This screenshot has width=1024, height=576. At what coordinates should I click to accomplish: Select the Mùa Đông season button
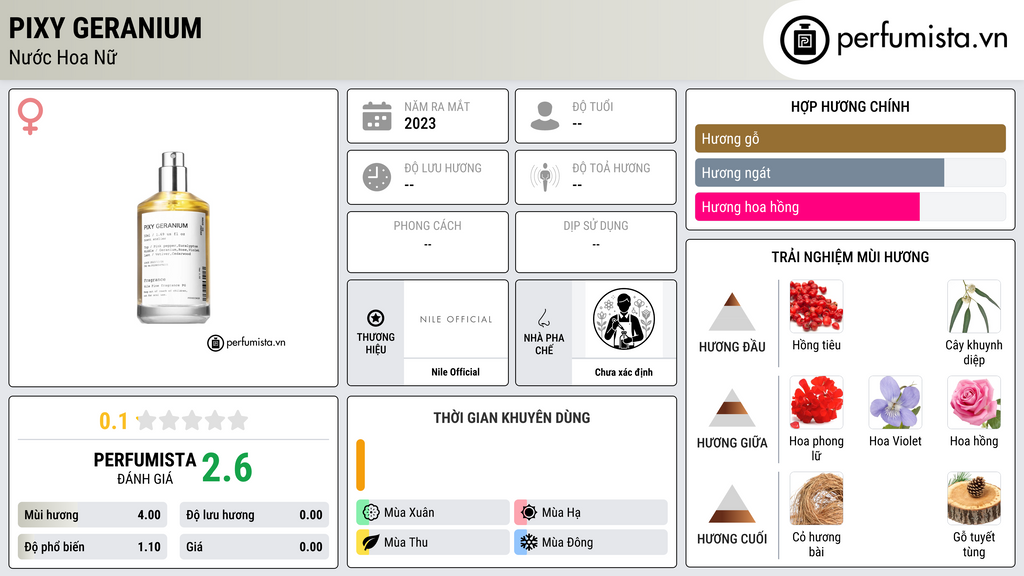(x=591, y=542)
